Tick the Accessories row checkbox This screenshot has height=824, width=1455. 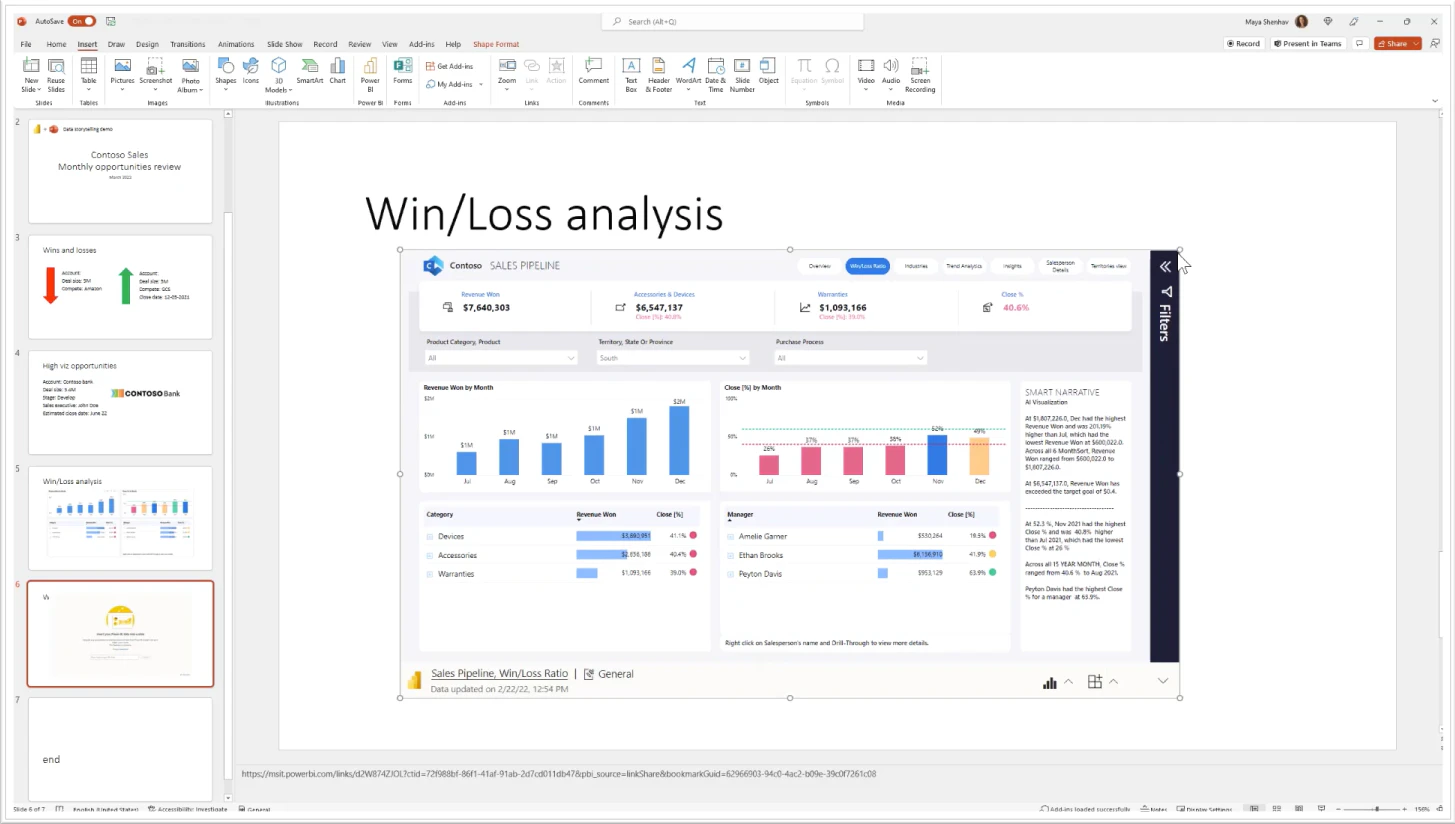[x=430, y=555]
